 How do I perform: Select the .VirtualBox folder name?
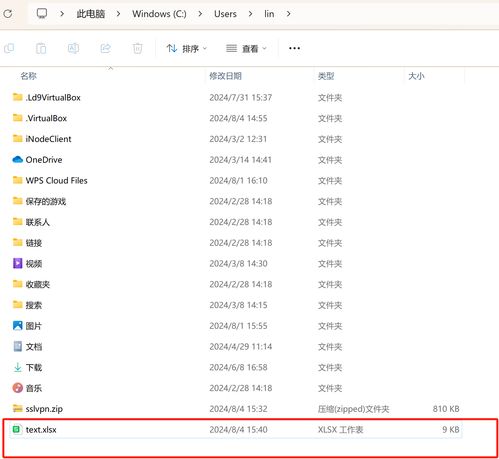(x=46, y=118)
